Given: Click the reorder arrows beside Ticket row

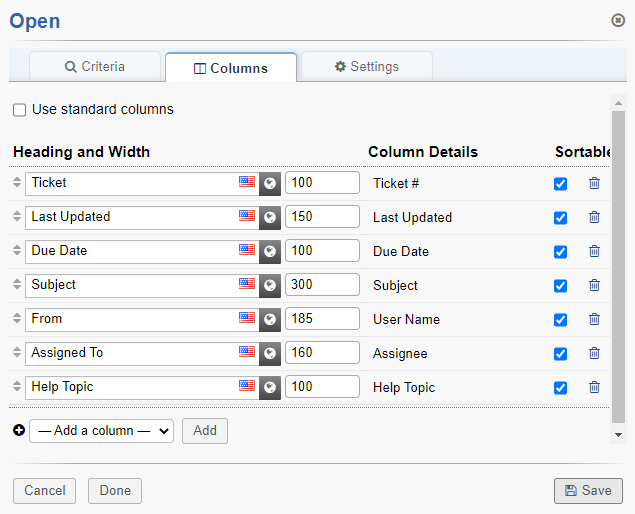Looking at the screenshot, I should (x=17, y=183).
